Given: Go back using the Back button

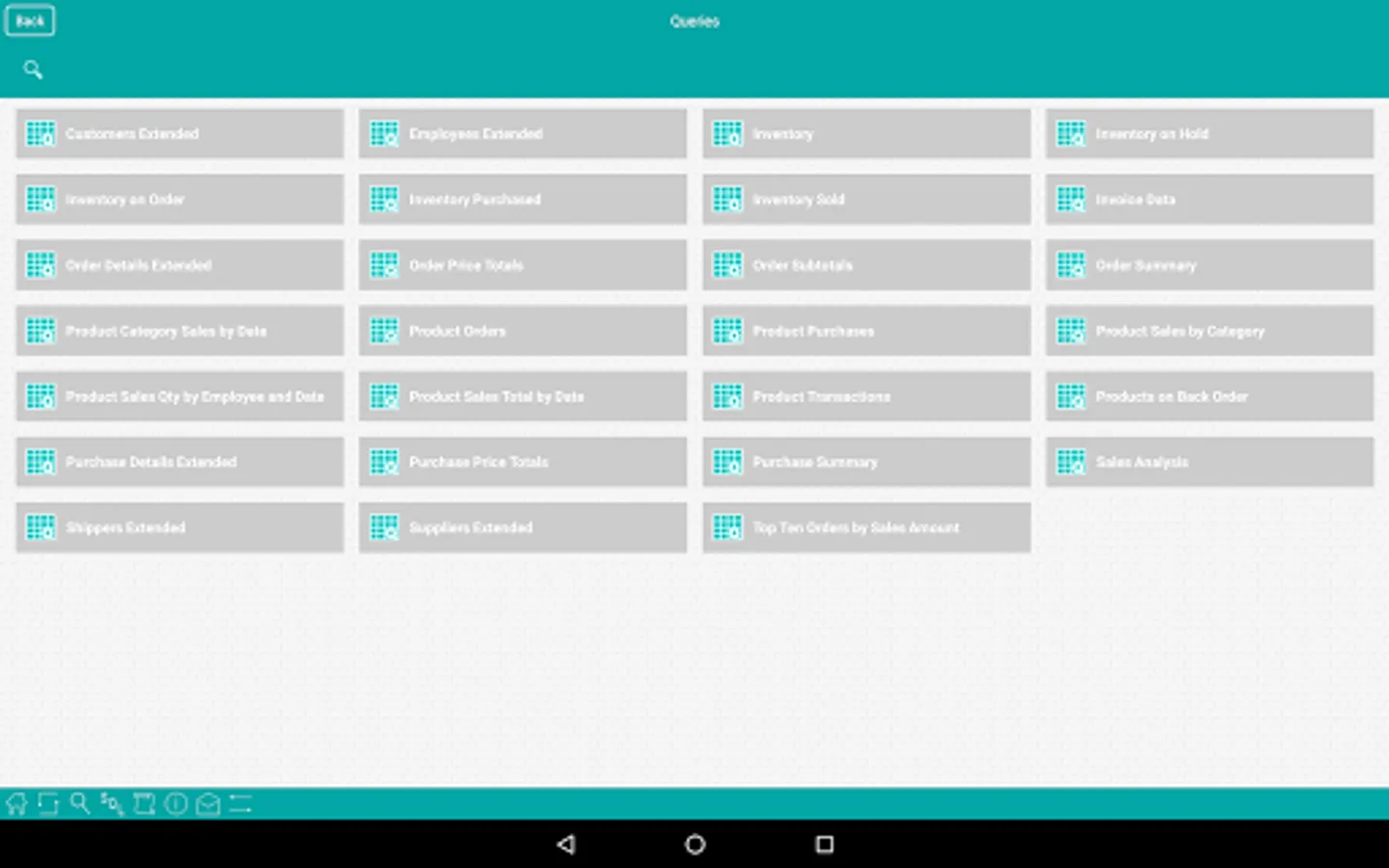Looking at the screenshot, I should [x=30, y=20].
